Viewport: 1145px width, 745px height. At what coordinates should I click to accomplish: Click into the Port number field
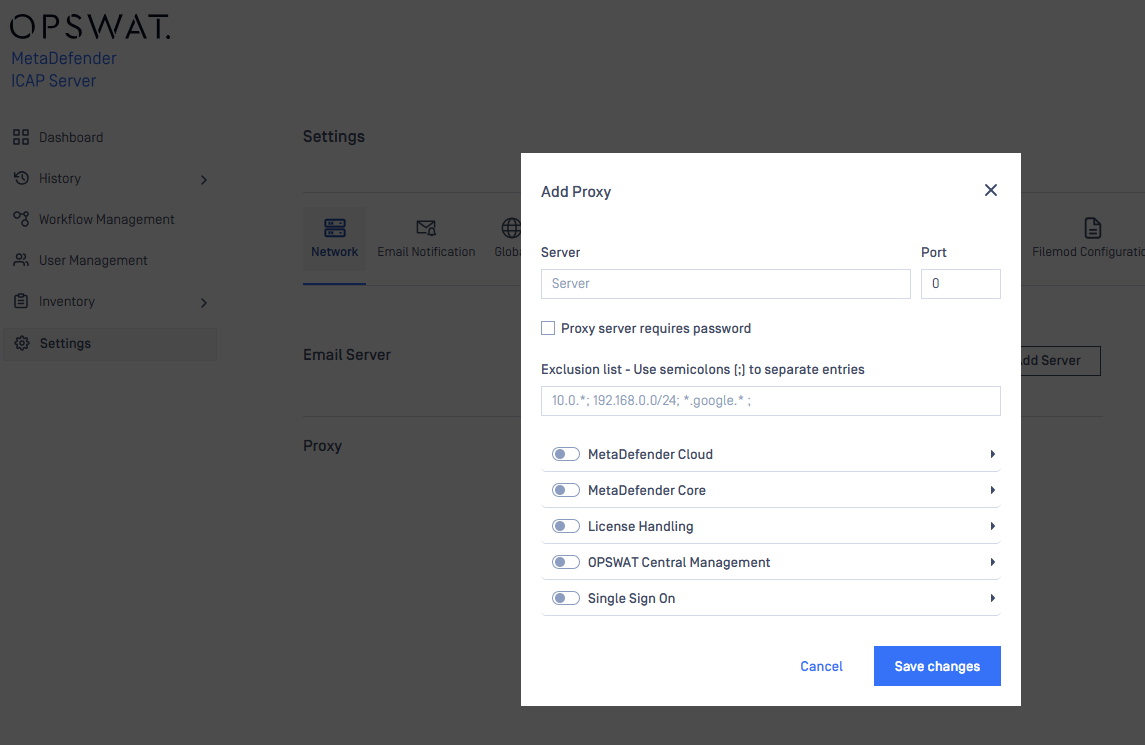point(960,283)
